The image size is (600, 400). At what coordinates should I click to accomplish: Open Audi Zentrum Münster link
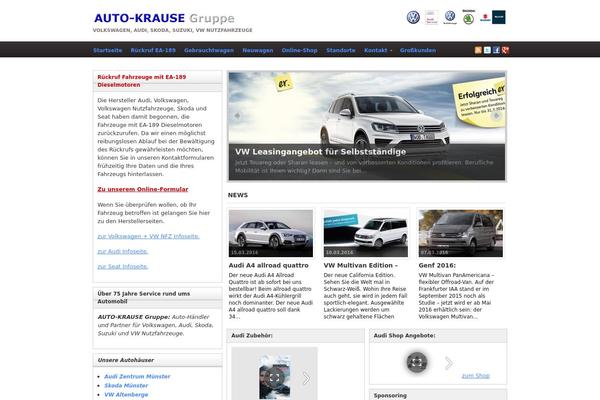[137, 376]
